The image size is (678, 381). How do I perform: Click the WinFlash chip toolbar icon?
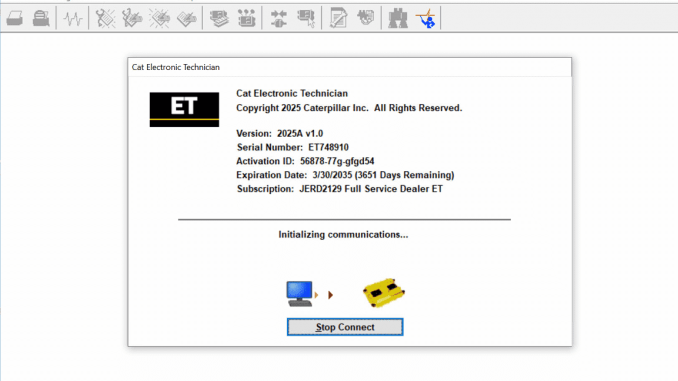(x=366, y=19)
